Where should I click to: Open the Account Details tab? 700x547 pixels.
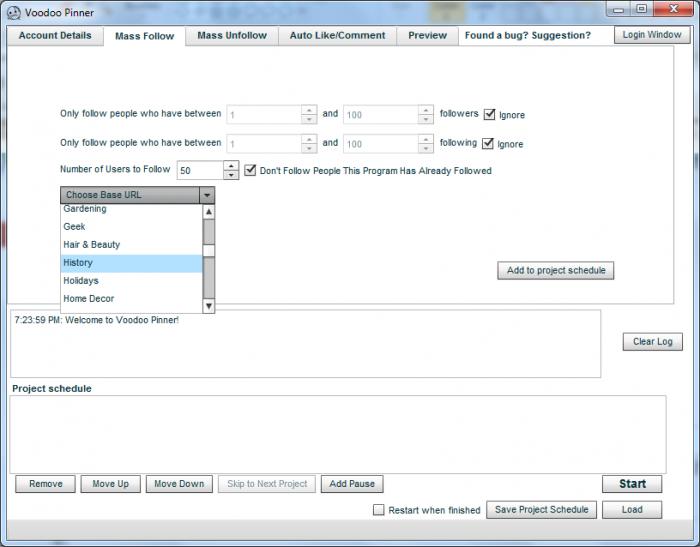55,36
